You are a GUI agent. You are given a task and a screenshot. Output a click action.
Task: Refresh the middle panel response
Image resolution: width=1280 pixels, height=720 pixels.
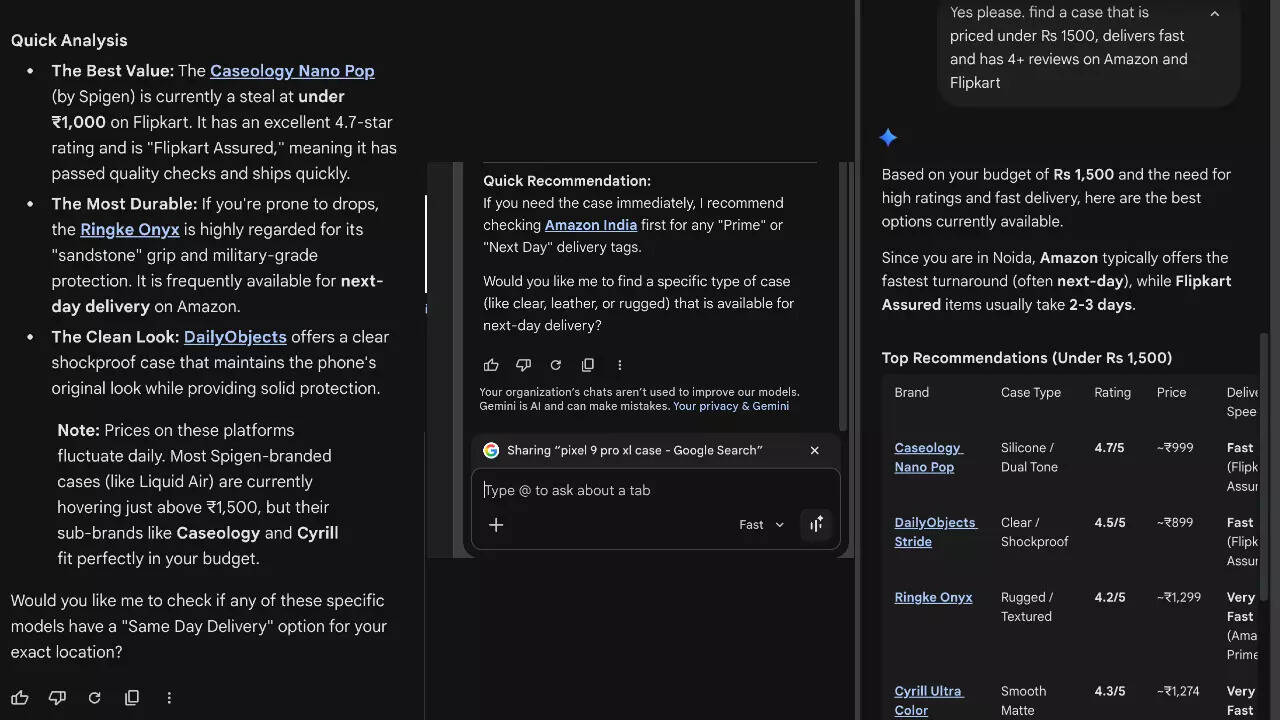tap(556, 365)
